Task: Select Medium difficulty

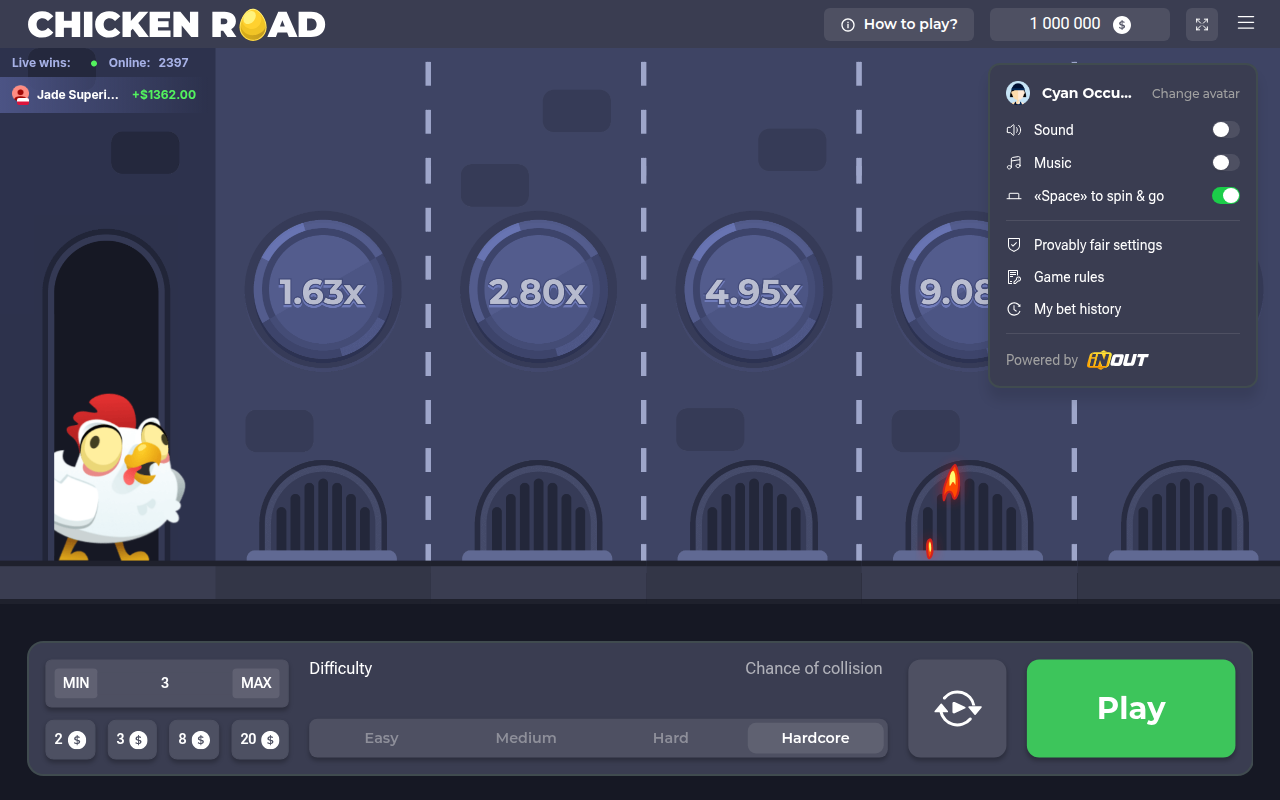Action: coord(526,738)
